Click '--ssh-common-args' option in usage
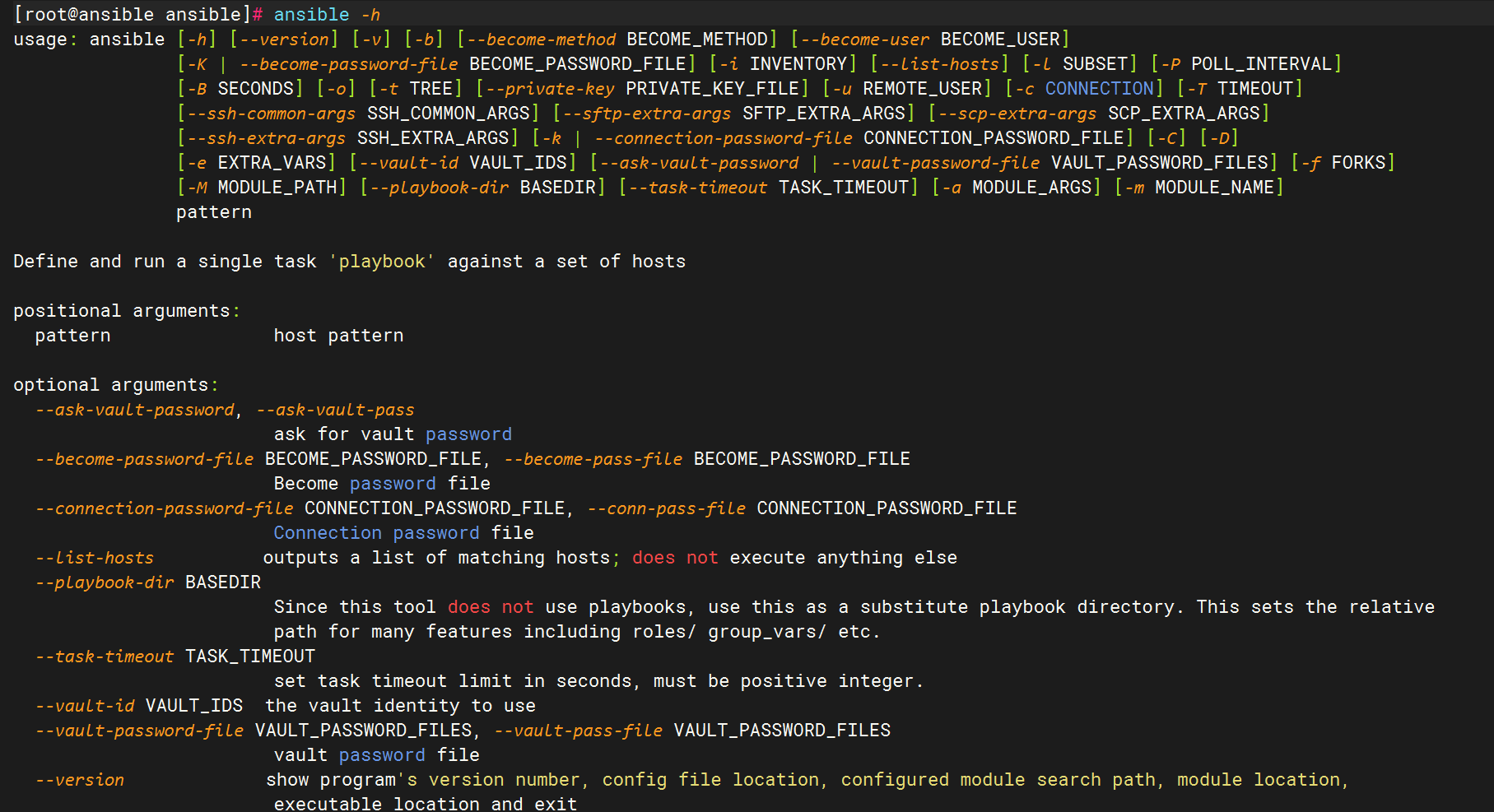This screenshot has height=812, width=1494. (x=272, y=114)
